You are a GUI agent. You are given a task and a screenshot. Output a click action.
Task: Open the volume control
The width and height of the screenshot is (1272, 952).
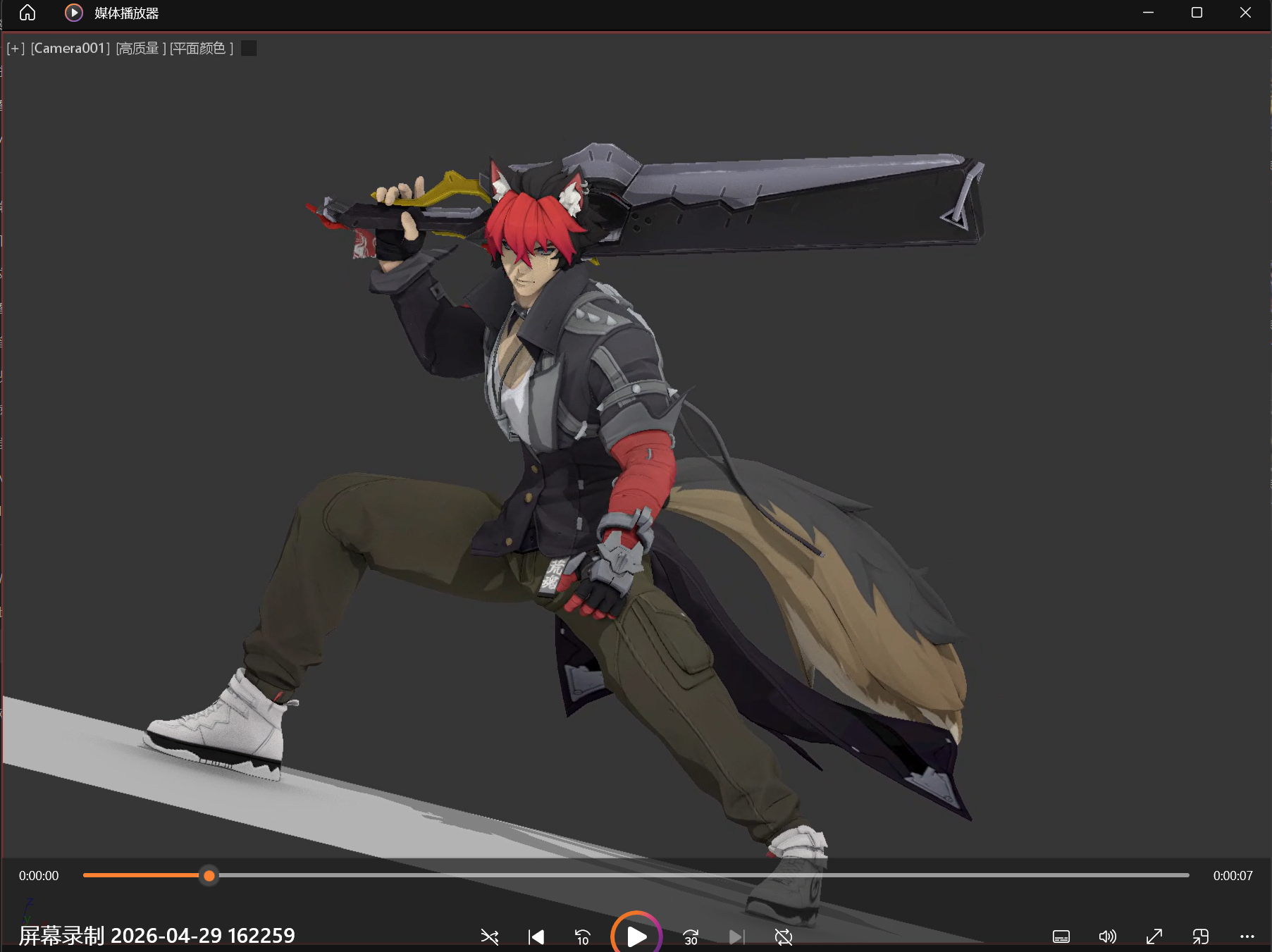coord(1108,936)
